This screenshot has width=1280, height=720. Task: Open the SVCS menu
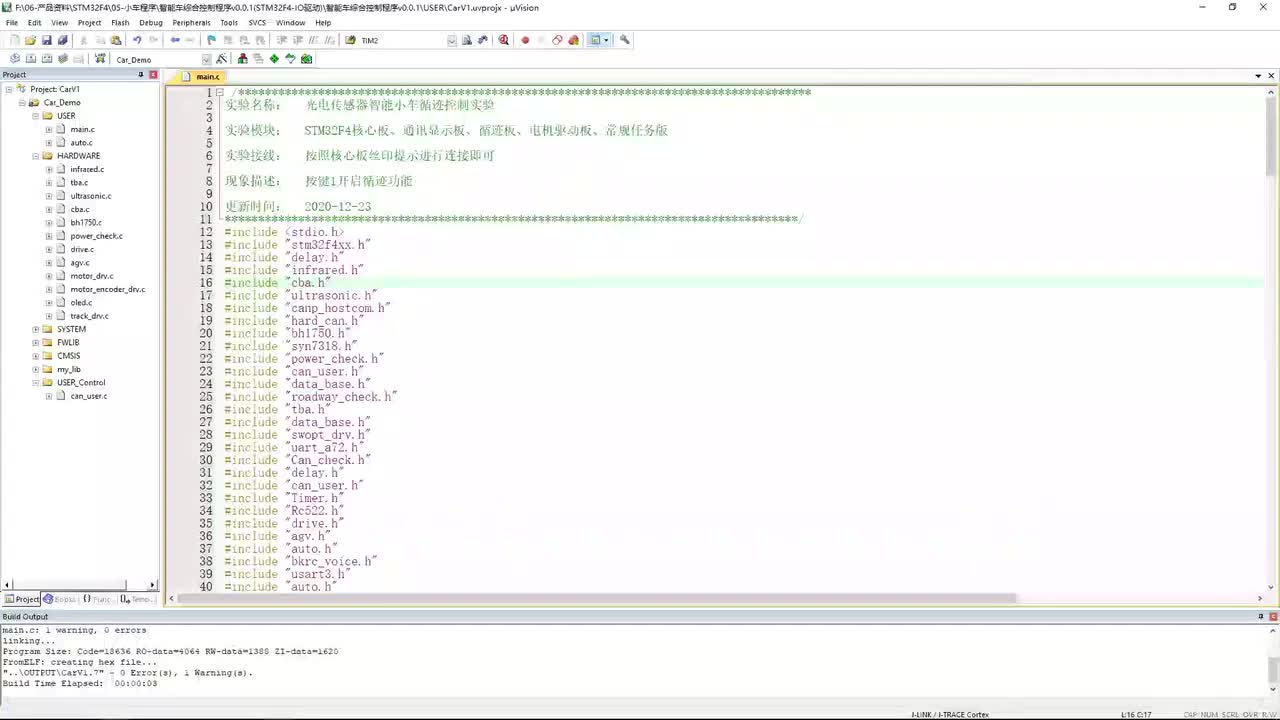[258, 22]
